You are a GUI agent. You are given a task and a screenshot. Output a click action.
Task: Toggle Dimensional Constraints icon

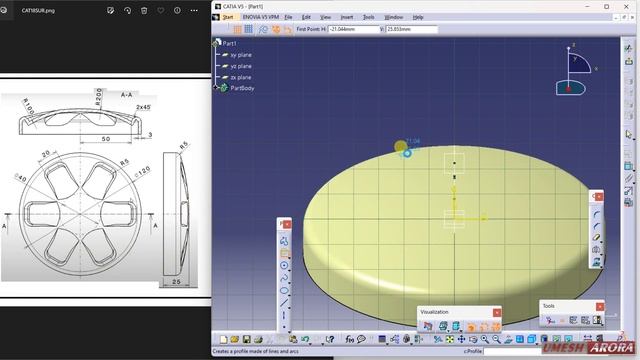pyautogui.click(x=288, y=29)
